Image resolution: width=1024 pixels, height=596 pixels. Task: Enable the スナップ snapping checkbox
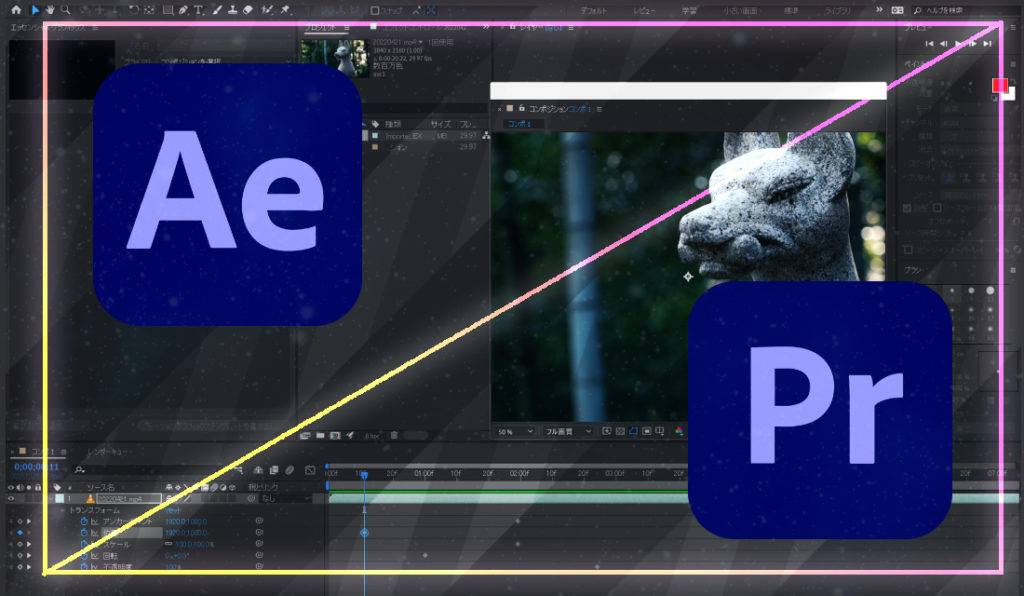375,10
